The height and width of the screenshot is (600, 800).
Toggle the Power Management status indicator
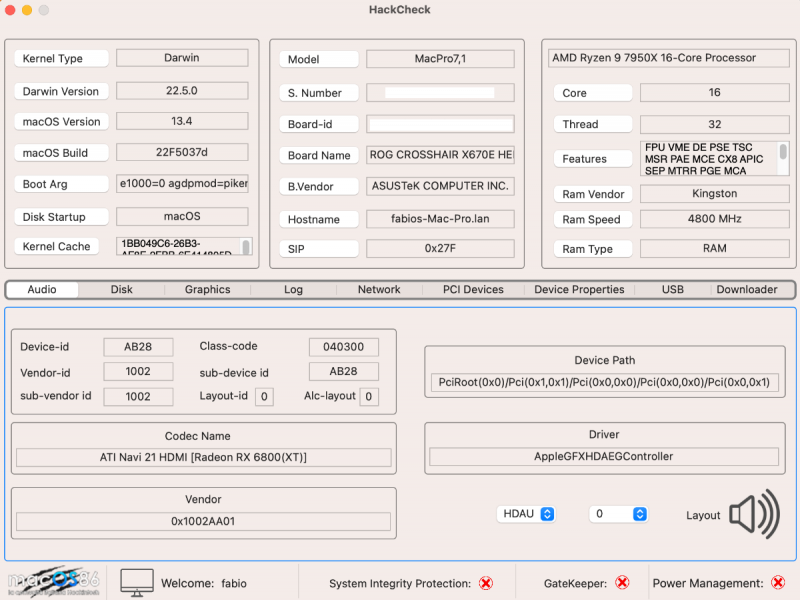tap(778, 582)
